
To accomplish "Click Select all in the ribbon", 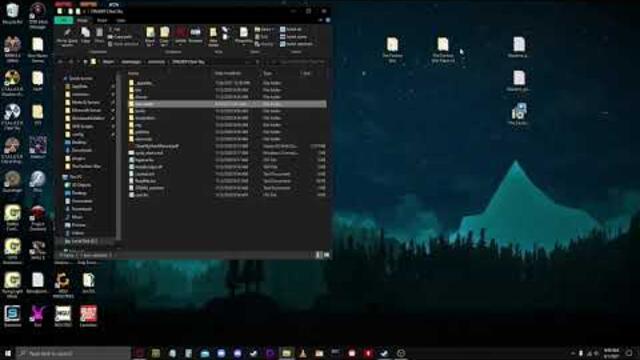I will click(291, 29).
